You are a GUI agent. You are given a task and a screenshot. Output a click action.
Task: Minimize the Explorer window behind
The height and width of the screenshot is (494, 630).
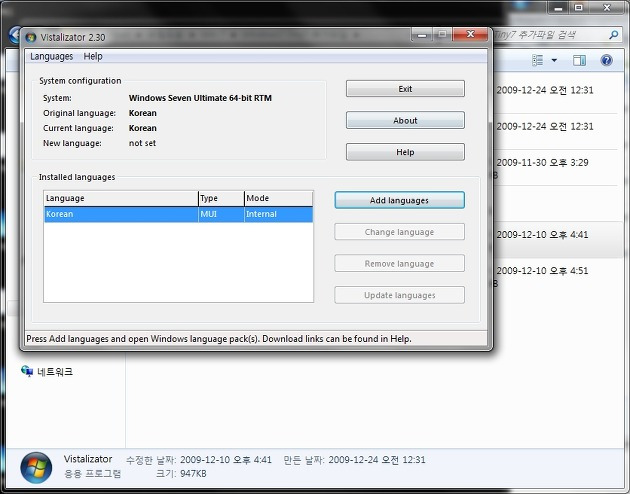[x=558, y=7]
